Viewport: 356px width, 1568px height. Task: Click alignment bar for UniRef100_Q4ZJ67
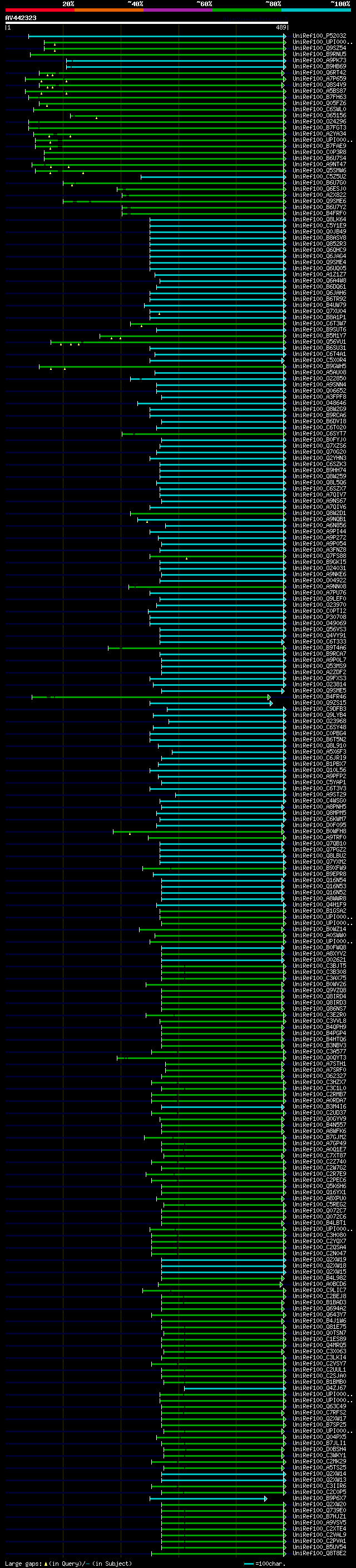[x=235, y=1388]
